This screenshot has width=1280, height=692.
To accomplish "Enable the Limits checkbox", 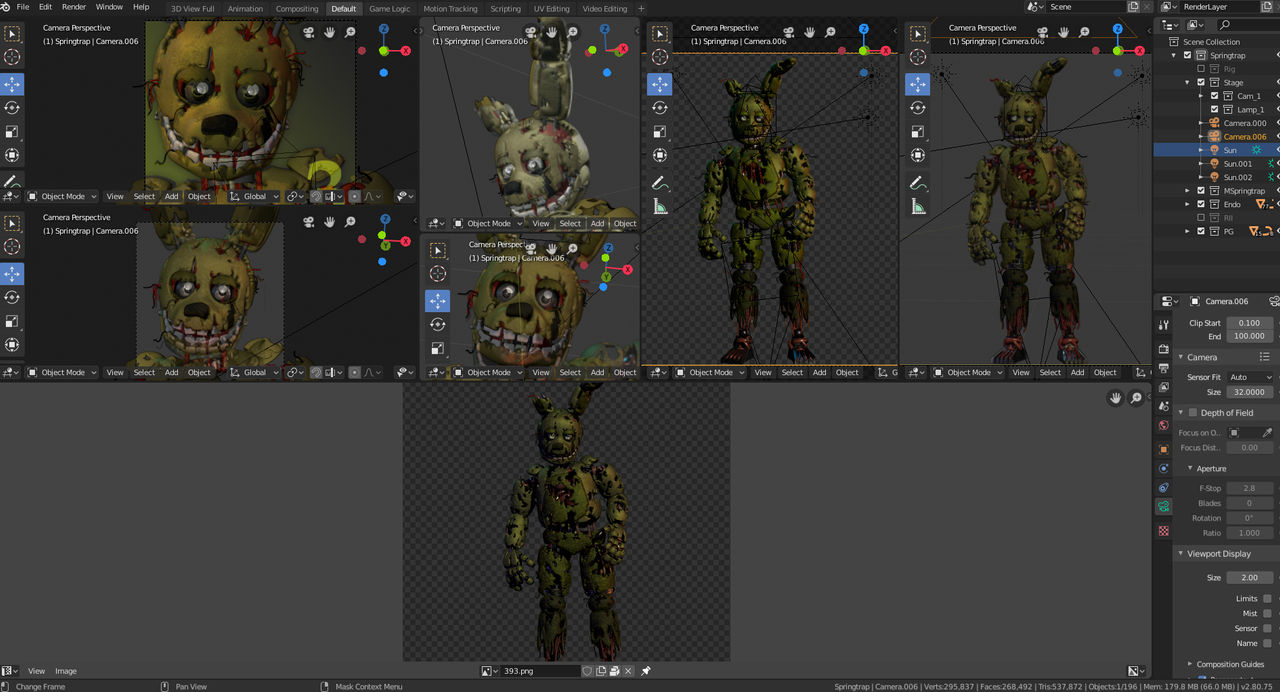I will point(1267,599).
